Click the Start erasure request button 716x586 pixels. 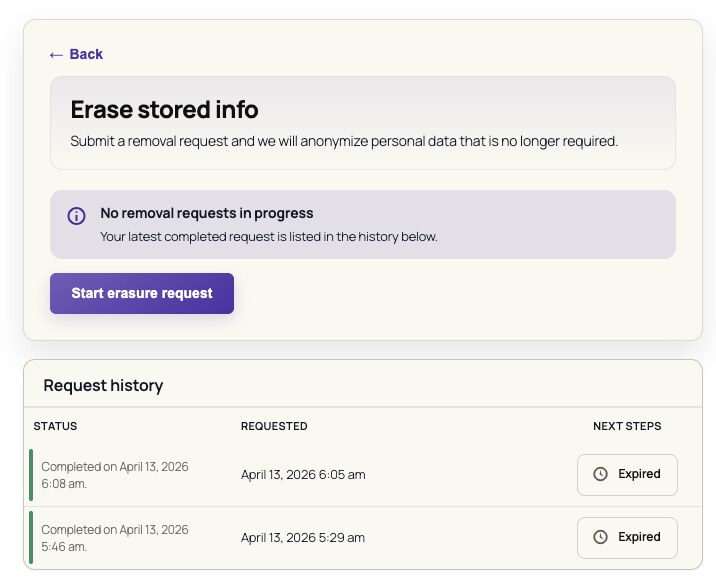(x=142, y=293)
